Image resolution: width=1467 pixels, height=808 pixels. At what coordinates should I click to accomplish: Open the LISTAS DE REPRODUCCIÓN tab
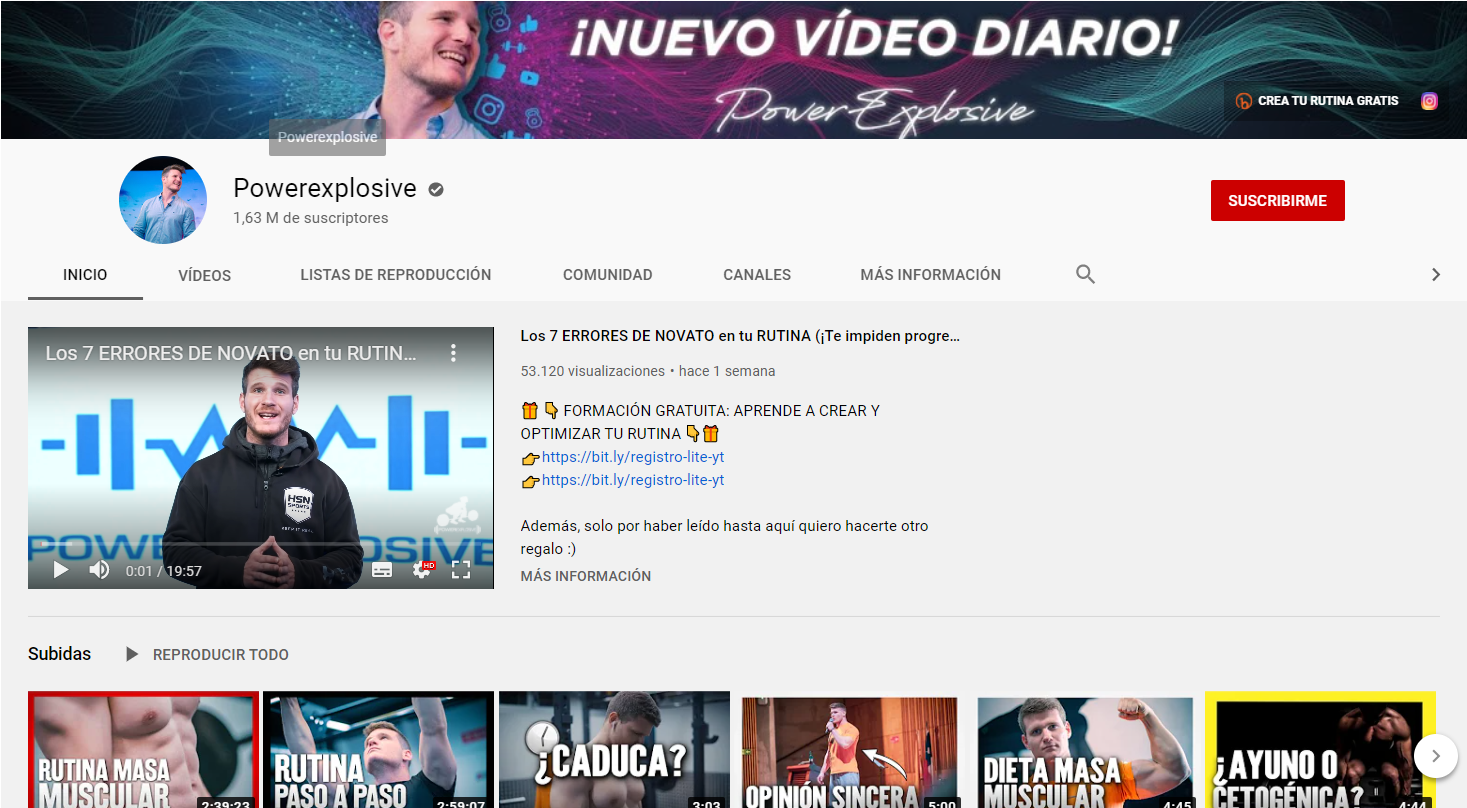point(396,274)
